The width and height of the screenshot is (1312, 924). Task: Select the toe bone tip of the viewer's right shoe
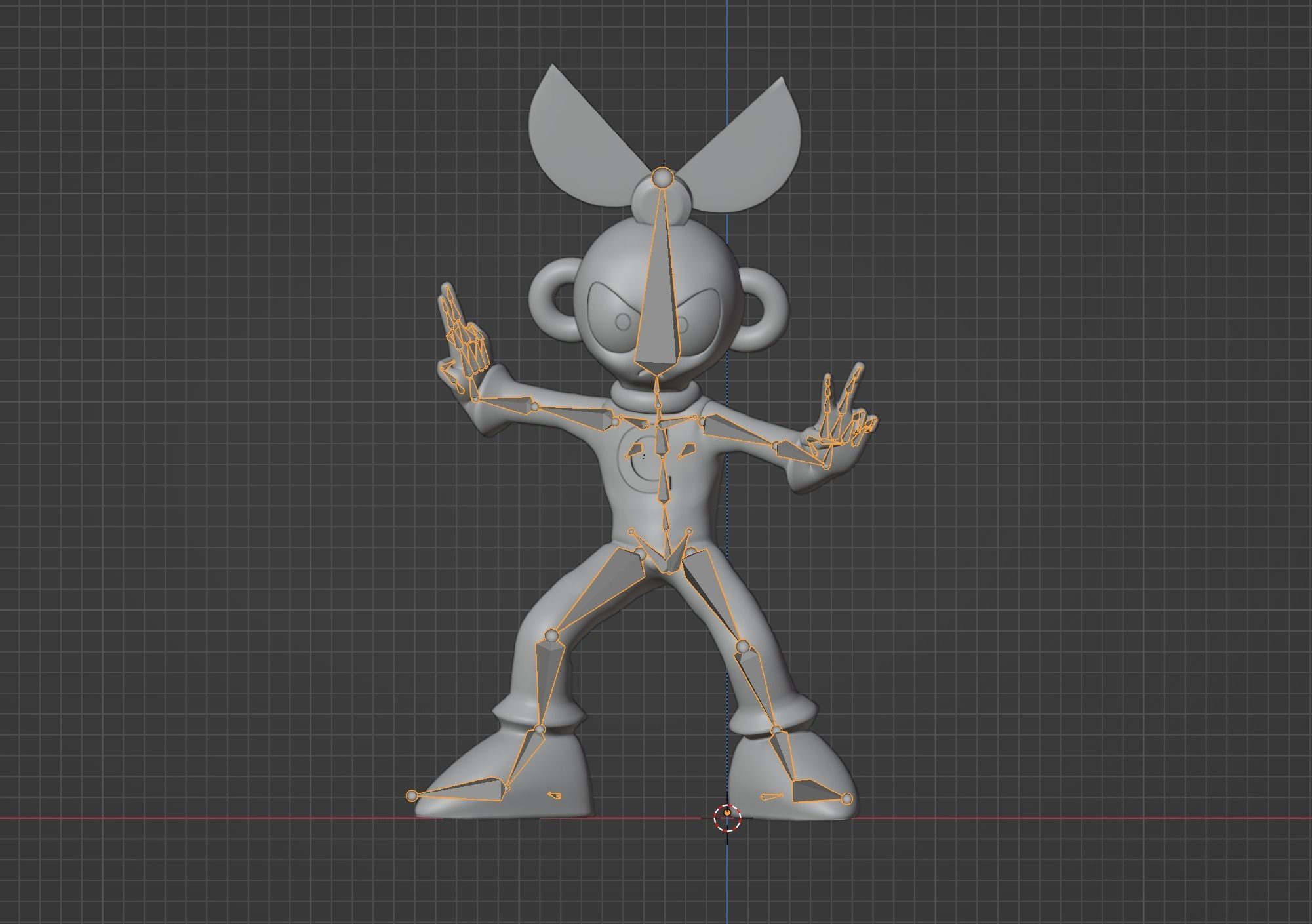846,799
